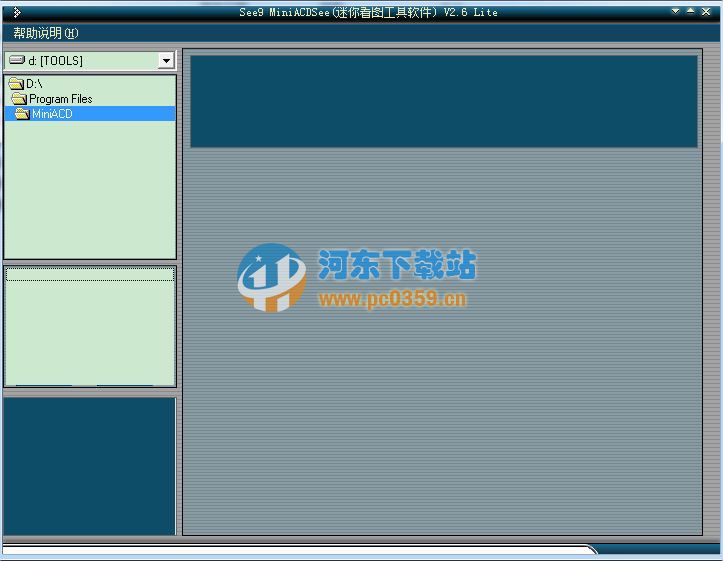This screenshot has height=561, width=723.
Task: Click the D:\ folder icon
Action: tap(16, 83)
